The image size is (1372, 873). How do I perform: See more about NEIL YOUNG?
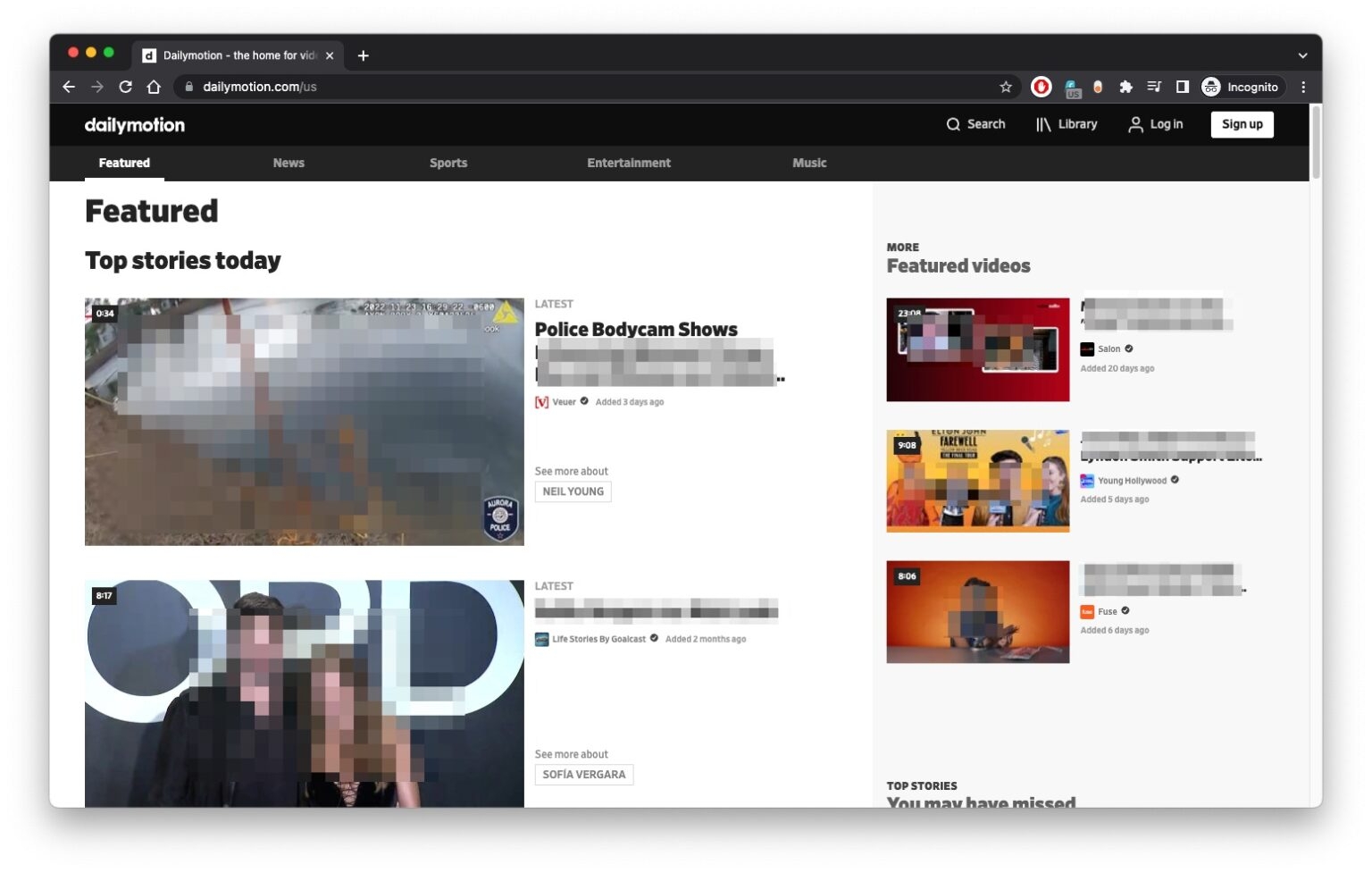573,491
